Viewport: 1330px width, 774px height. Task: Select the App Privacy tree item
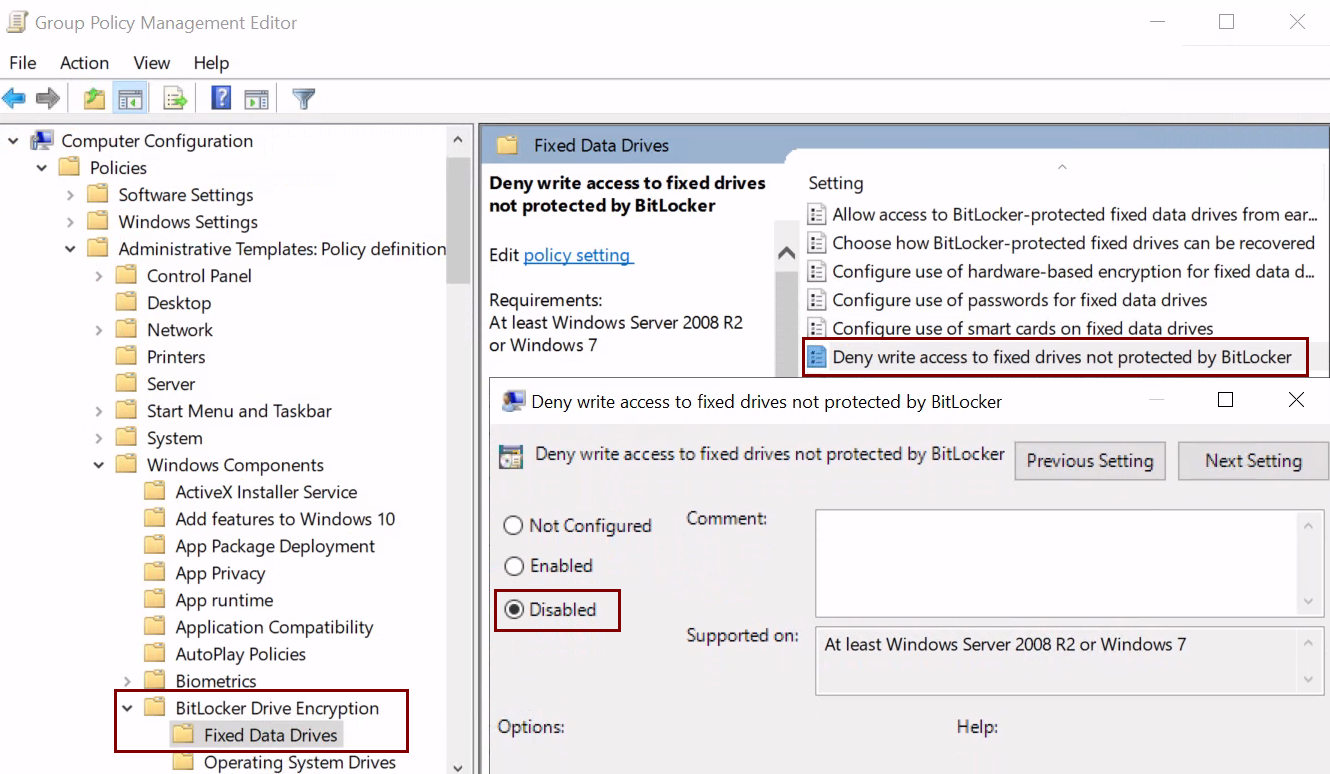[x=220, y=572]
